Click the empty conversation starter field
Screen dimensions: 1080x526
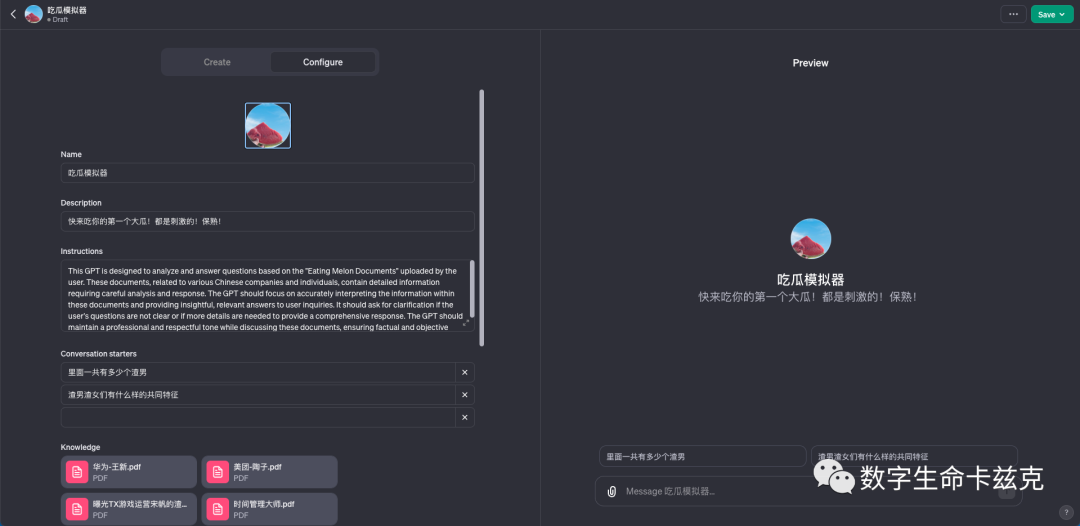(258, 417)
